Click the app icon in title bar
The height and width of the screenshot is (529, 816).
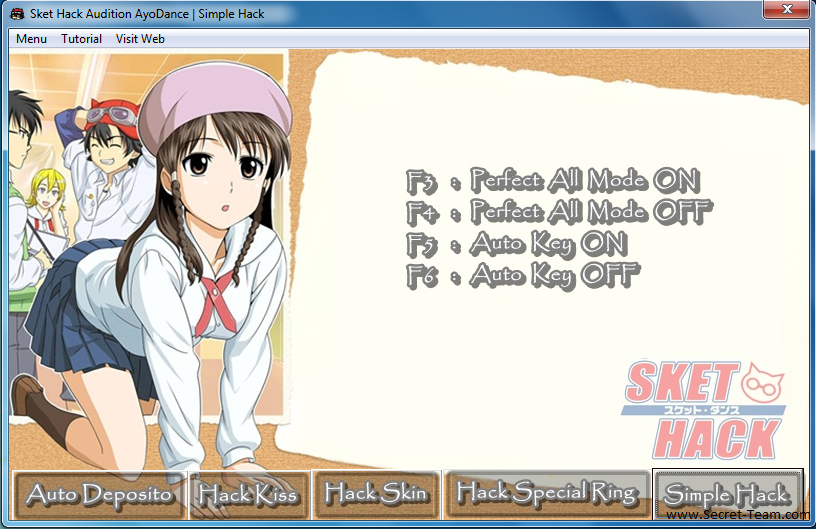17,14
